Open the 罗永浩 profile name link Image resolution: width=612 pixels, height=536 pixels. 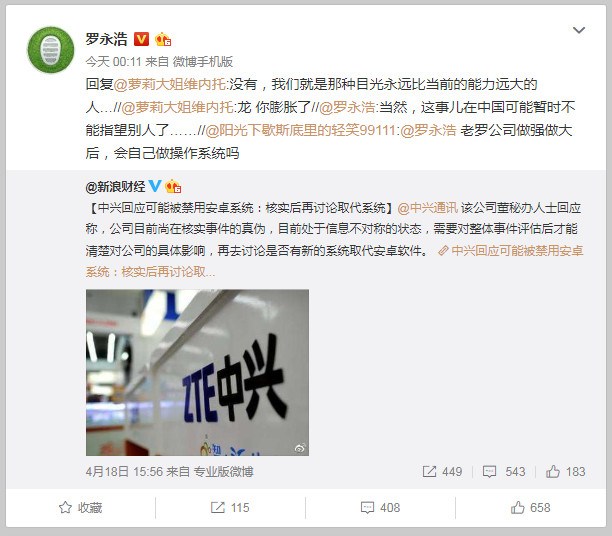(x=107, y=39)
